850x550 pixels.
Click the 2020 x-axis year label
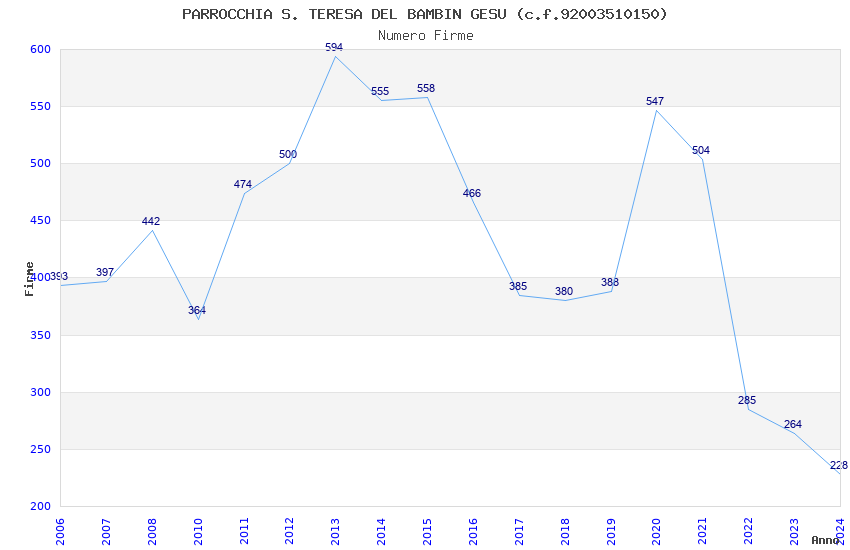[656, 531]
